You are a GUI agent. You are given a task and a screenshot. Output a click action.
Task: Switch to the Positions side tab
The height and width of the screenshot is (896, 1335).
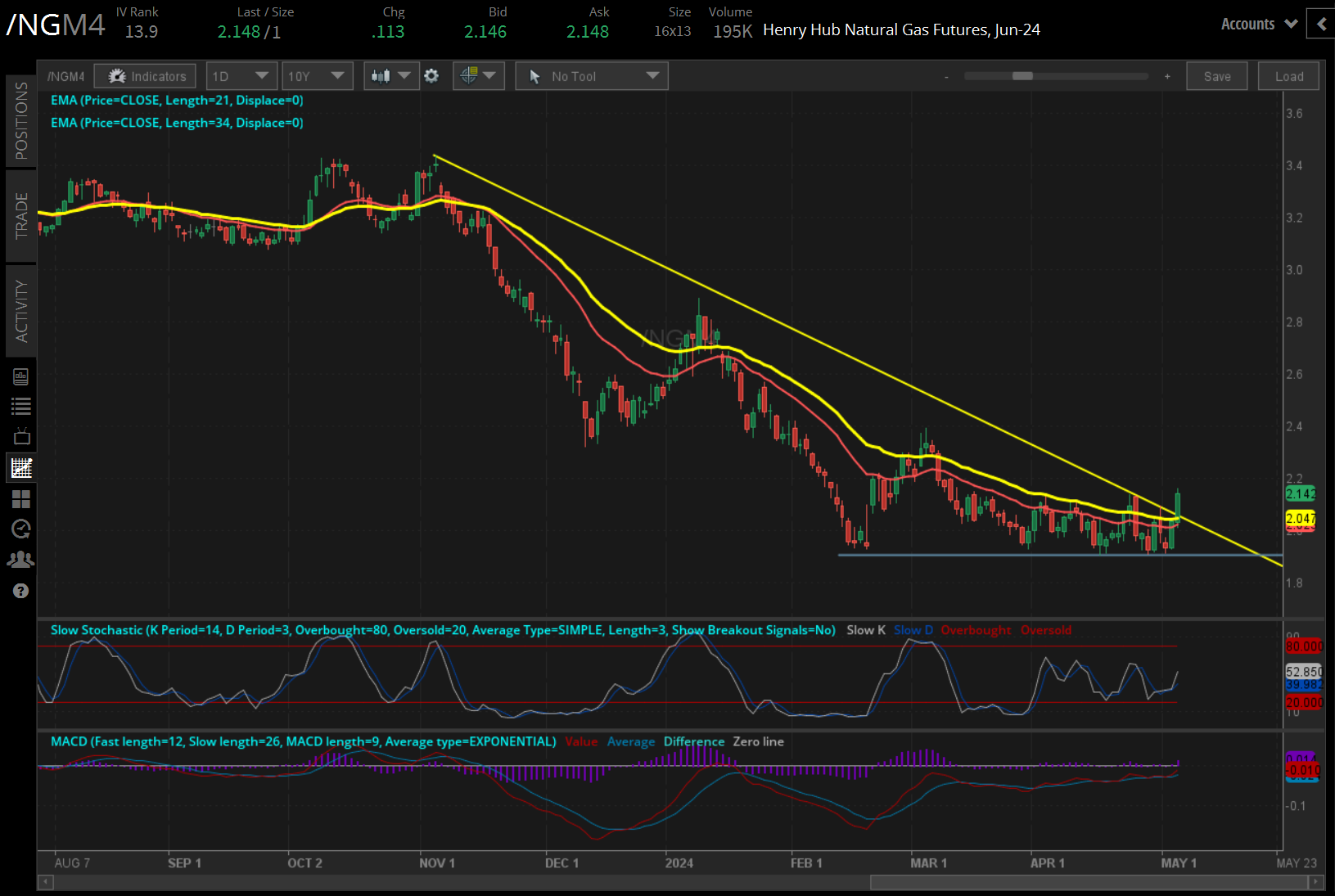[x=21, y=120]
